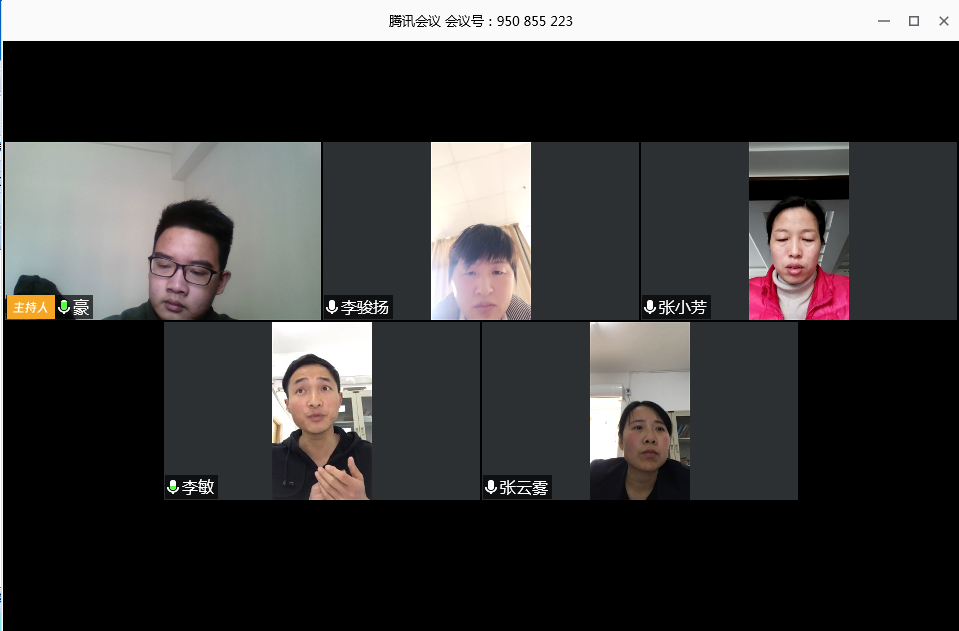Viewport: 959px width, 631px height.
Task: Select the name label 李敏
Action: (x=198, y=487)
